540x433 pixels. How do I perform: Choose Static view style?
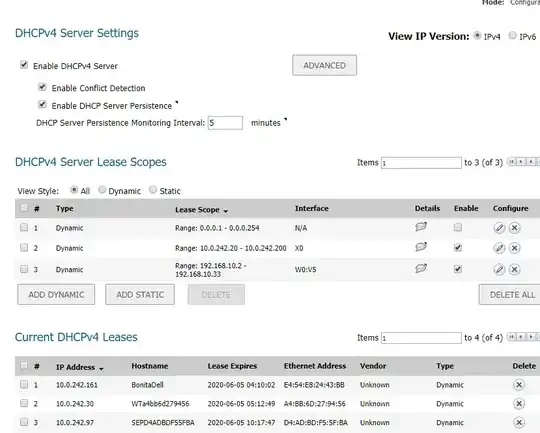point(153,190)
